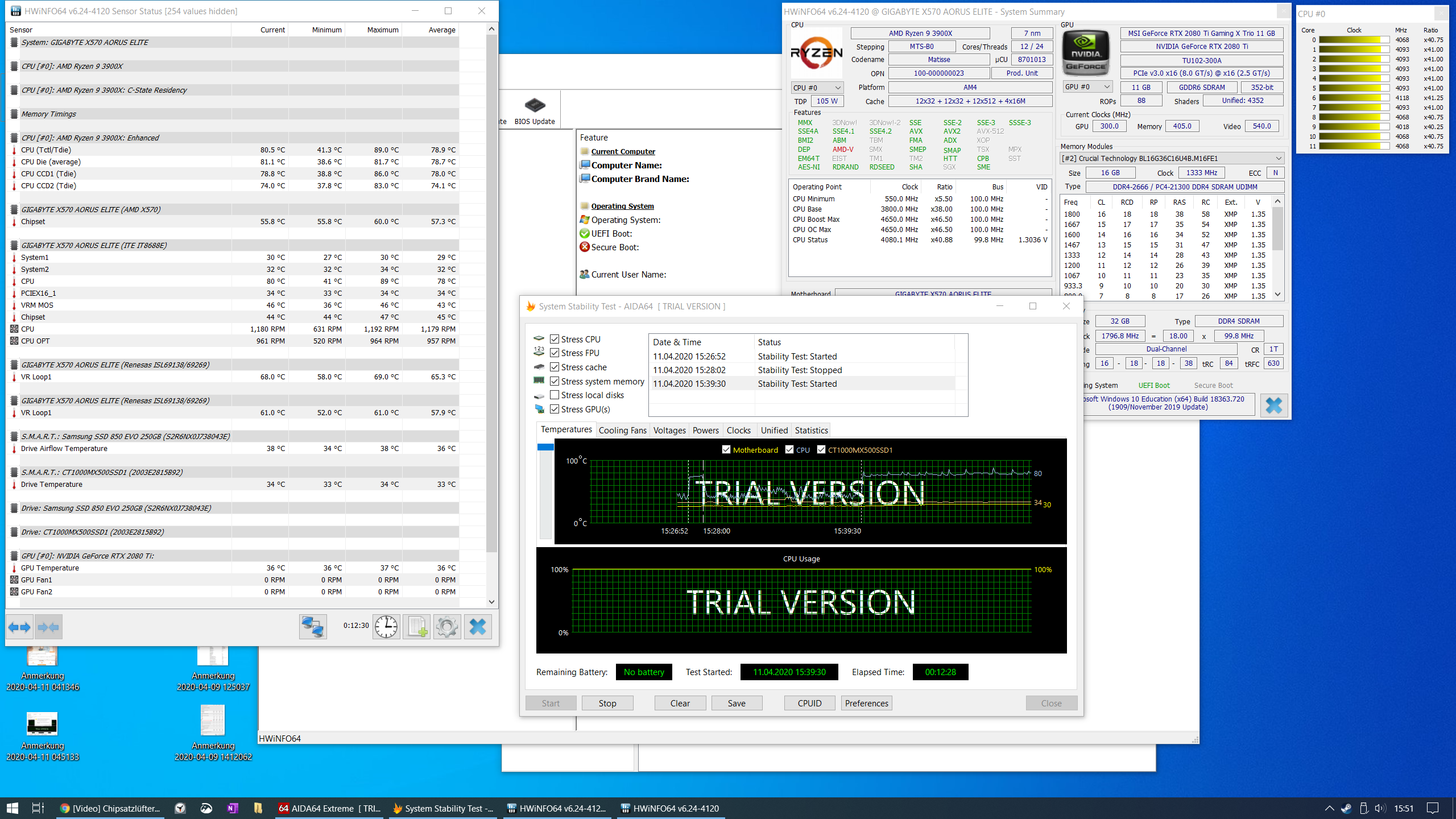Enable Stress local disks checkbox

click(x=555, y=395)
